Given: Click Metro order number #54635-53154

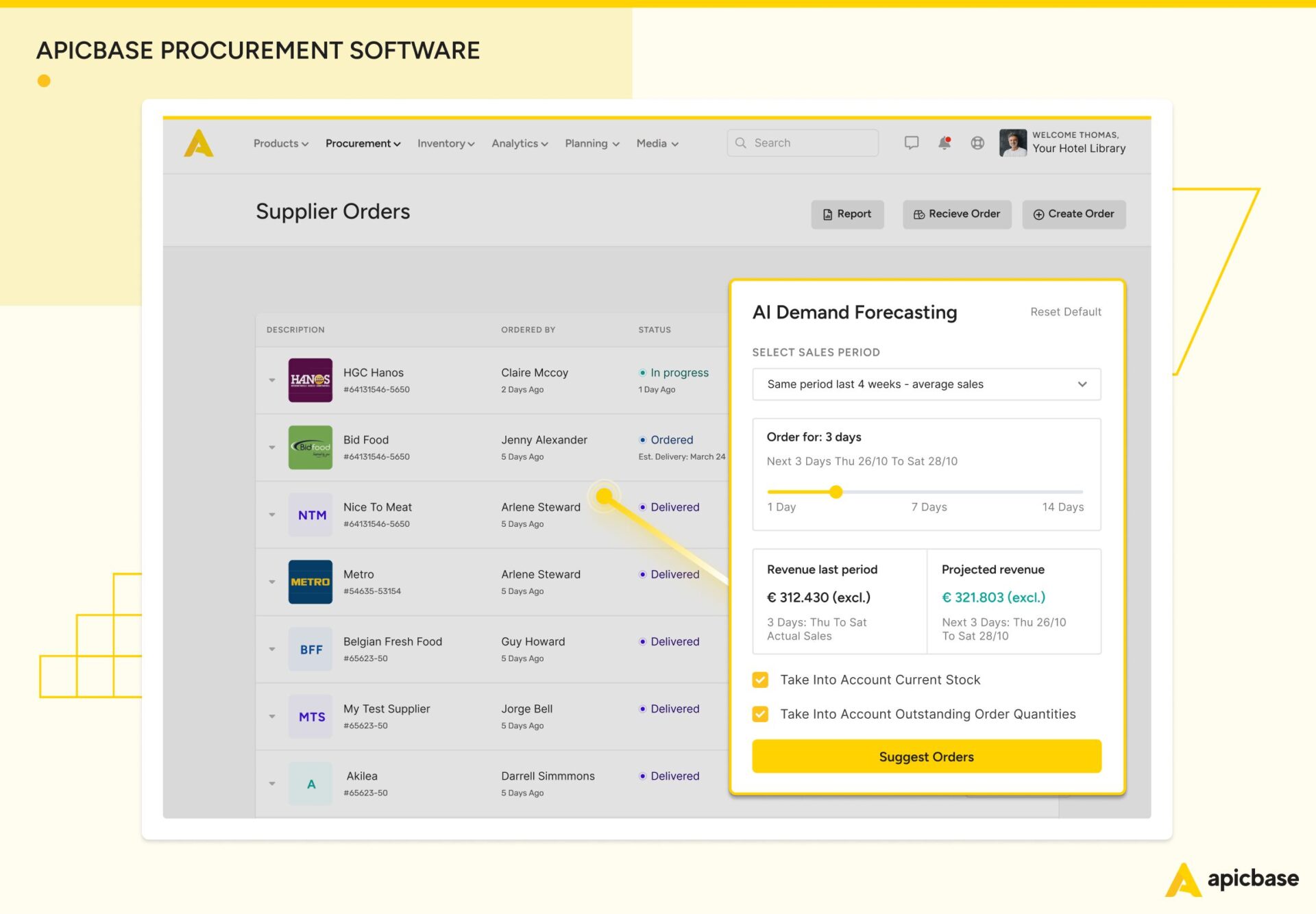Looking at the screenshot, I should [372, 591].
